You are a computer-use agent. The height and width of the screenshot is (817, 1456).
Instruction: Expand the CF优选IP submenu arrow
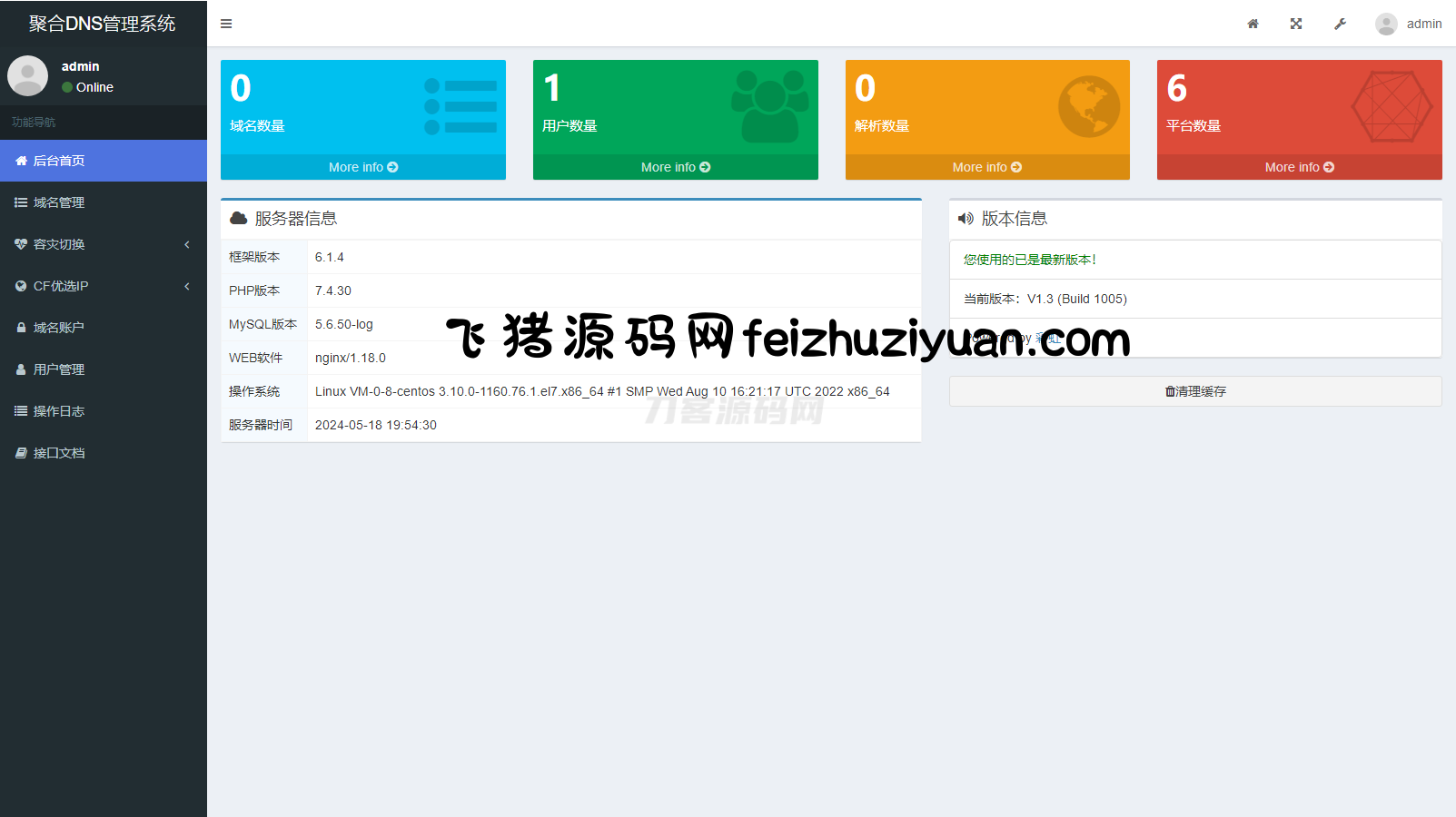[187, 286]
